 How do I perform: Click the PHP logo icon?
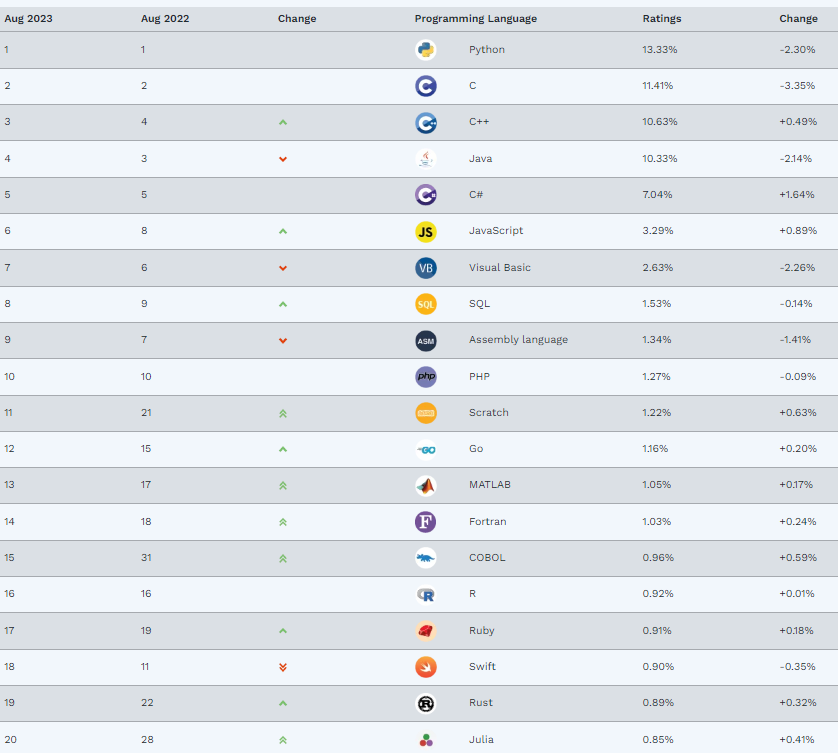[426, 377]
